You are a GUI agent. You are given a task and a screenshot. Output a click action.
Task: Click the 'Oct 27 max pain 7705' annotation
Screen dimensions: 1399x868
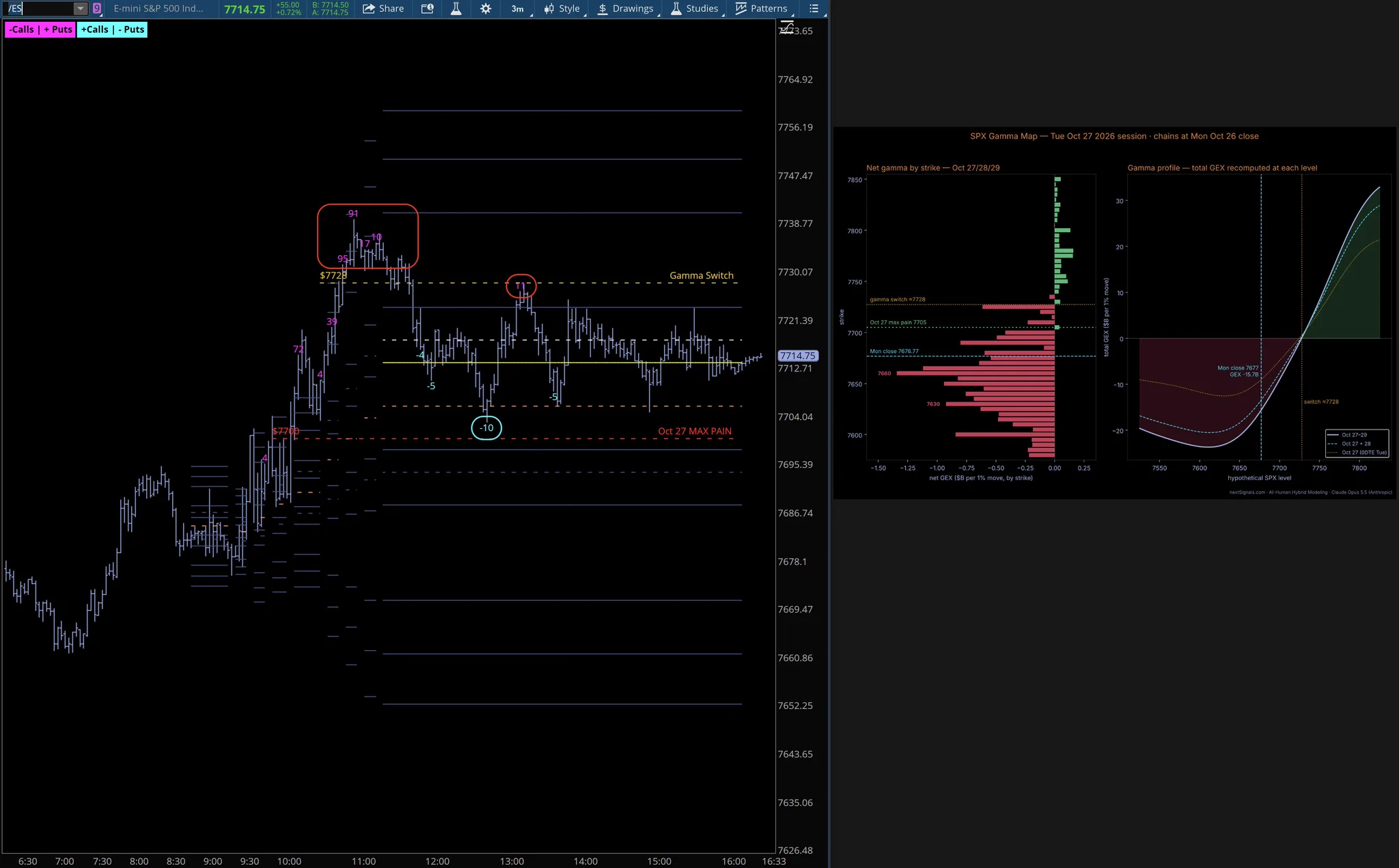point(898,322)
